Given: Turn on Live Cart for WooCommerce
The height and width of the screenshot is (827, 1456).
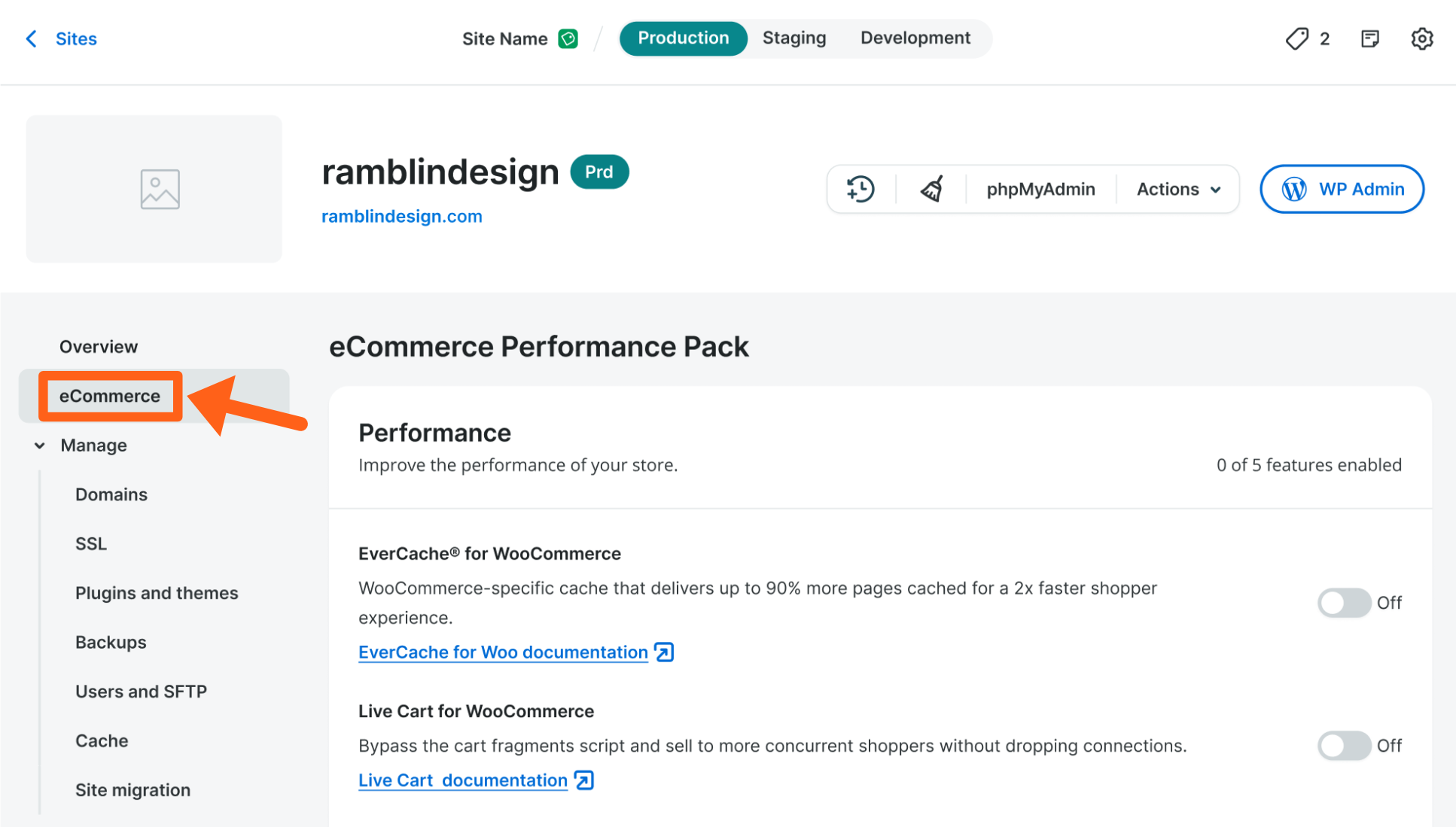Looking at the screenshot, I should pos(1344,746).
